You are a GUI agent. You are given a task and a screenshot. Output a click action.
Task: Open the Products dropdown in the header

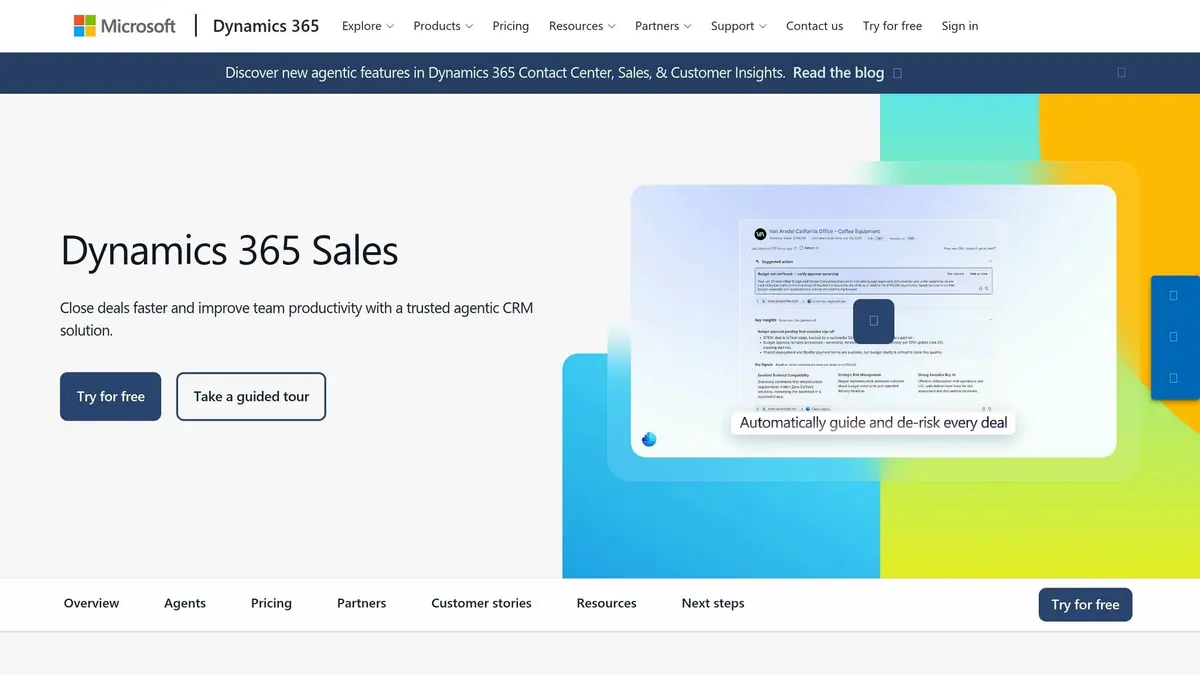[x=443, y=26]
